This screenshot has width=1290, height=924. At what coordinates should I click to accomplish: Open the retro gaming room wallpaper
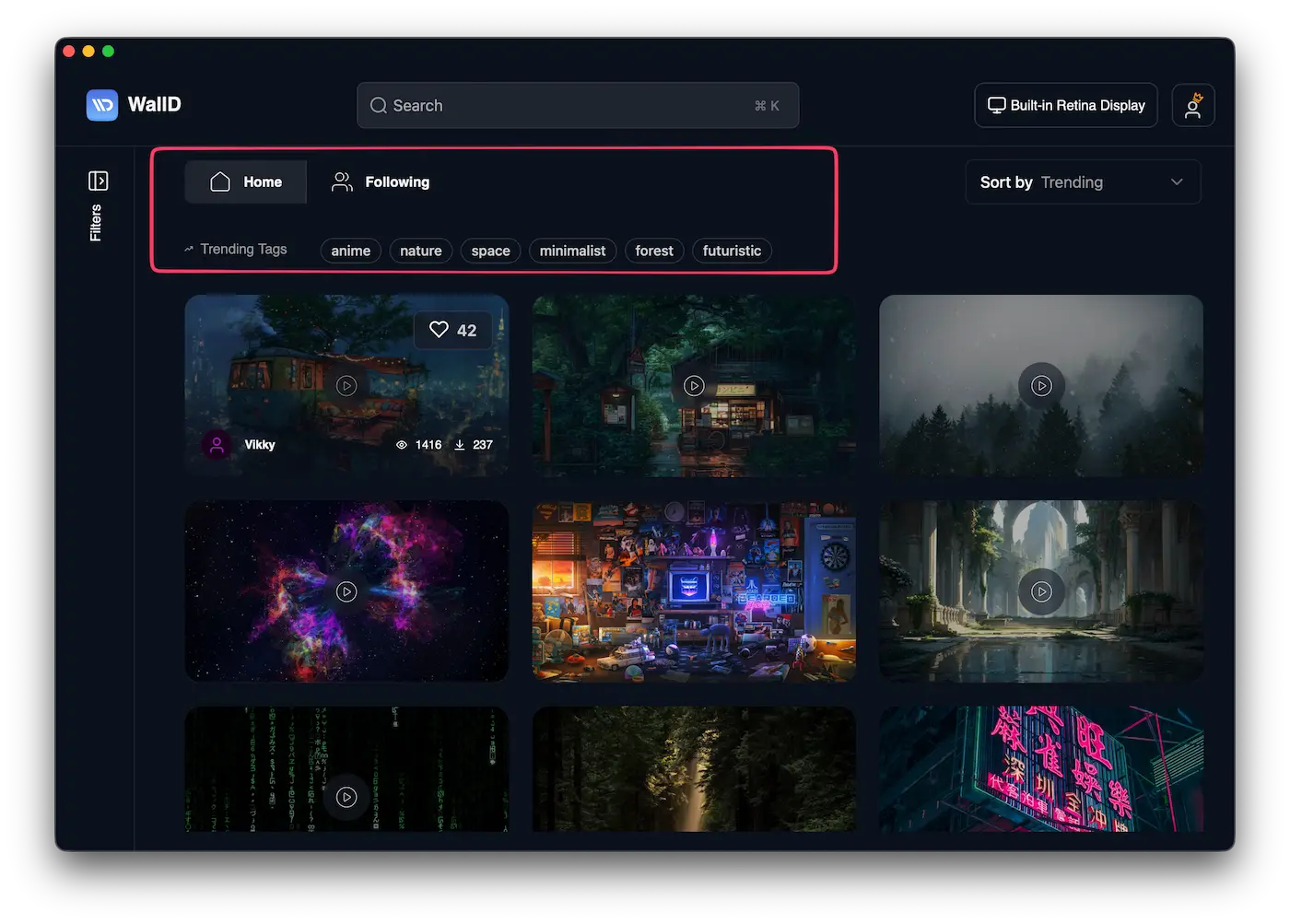[x=694, y=591]
